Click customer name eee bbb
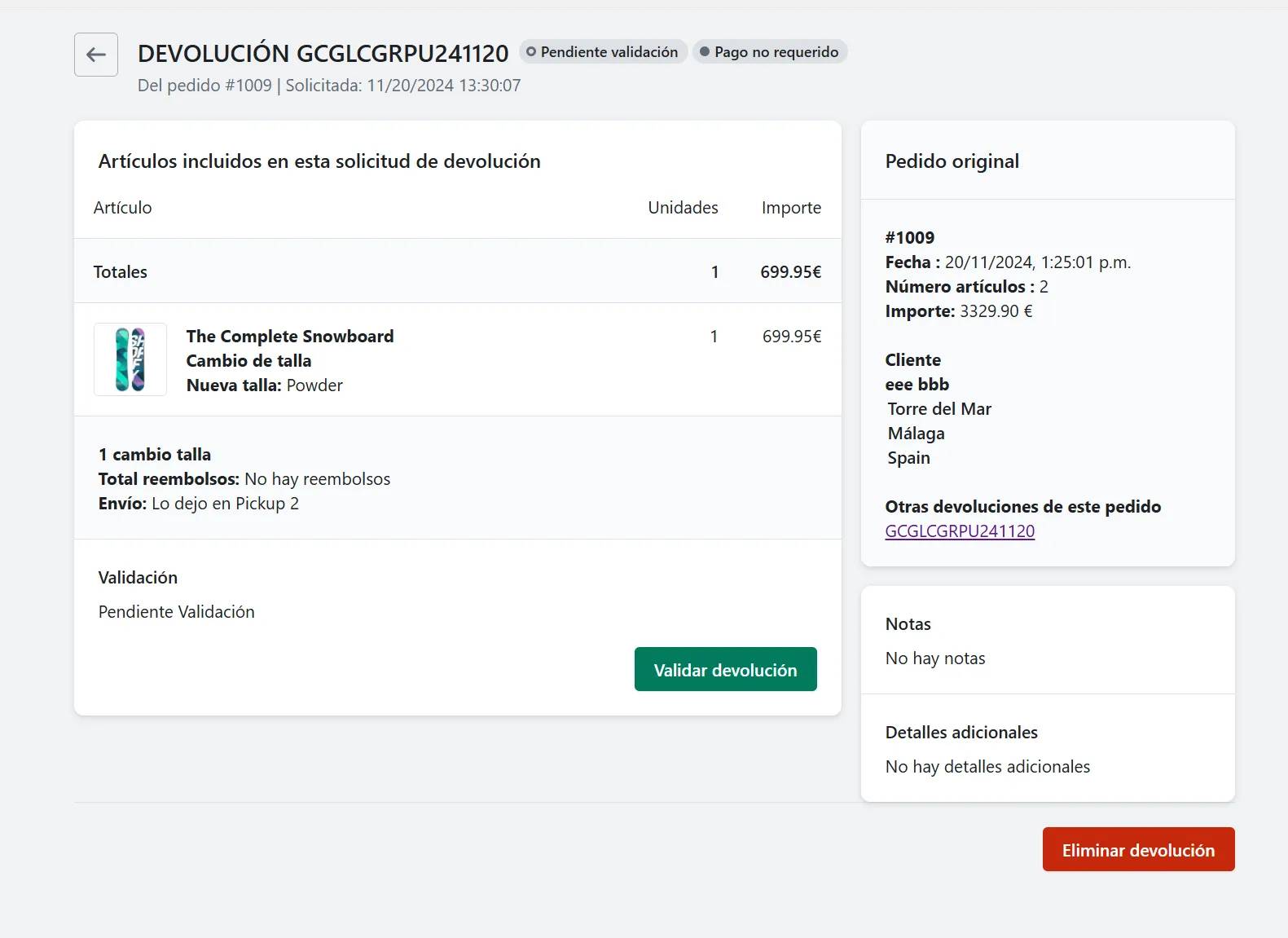 pyautogui.click(x=917, y=385)
